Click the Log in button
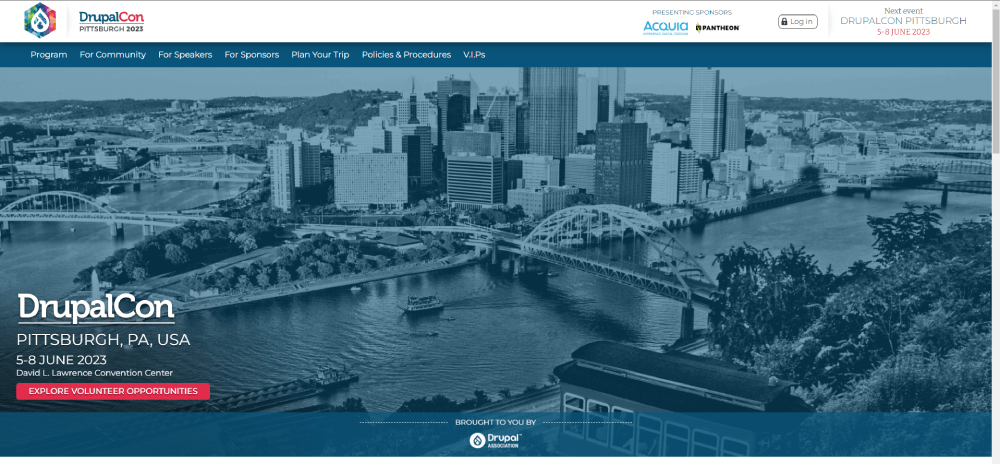This screenshot has height=464, width=1000. click(797, 22)
